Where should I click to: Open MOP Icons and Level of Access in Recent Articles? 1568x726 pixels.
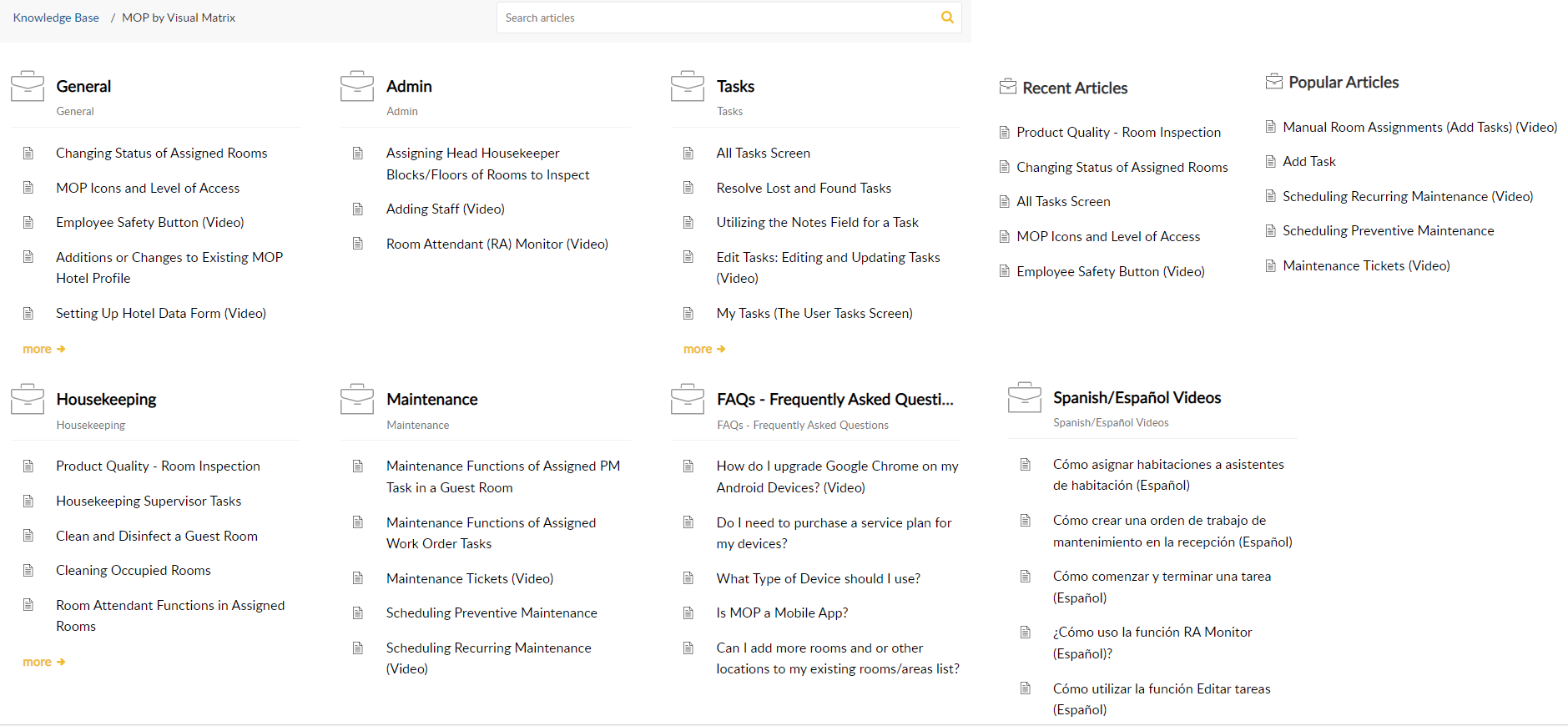[x=1108, y=236]
